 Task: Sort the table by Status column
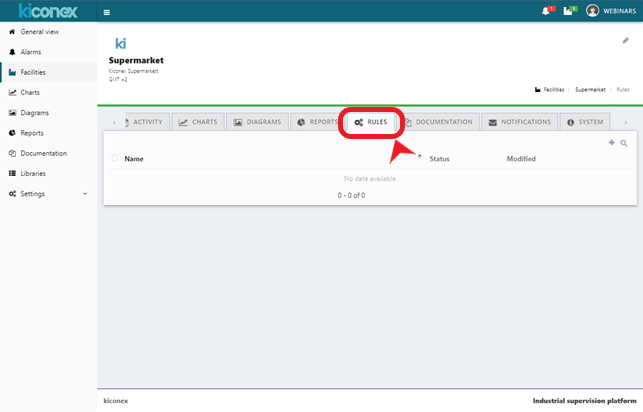[439, 158]
